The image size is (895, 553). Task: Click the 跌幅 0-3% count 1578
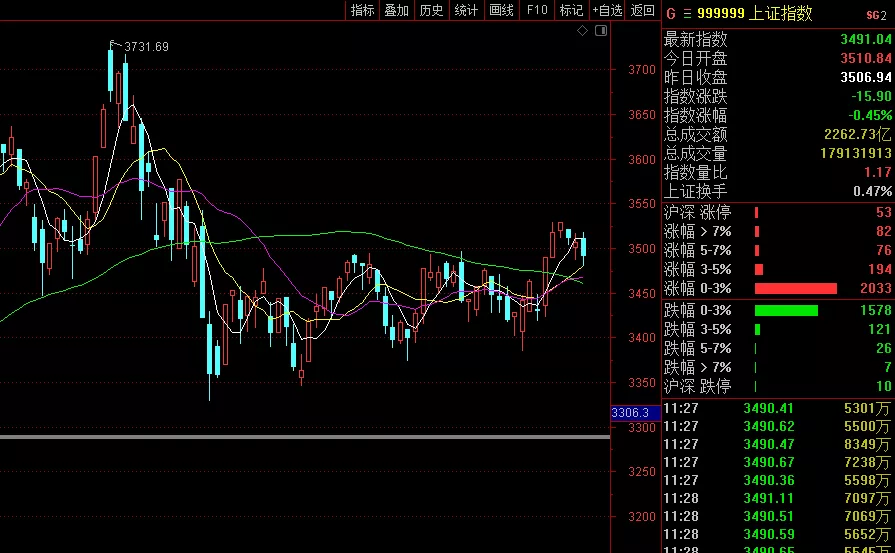pyautogui.click(x=876, y=310)
